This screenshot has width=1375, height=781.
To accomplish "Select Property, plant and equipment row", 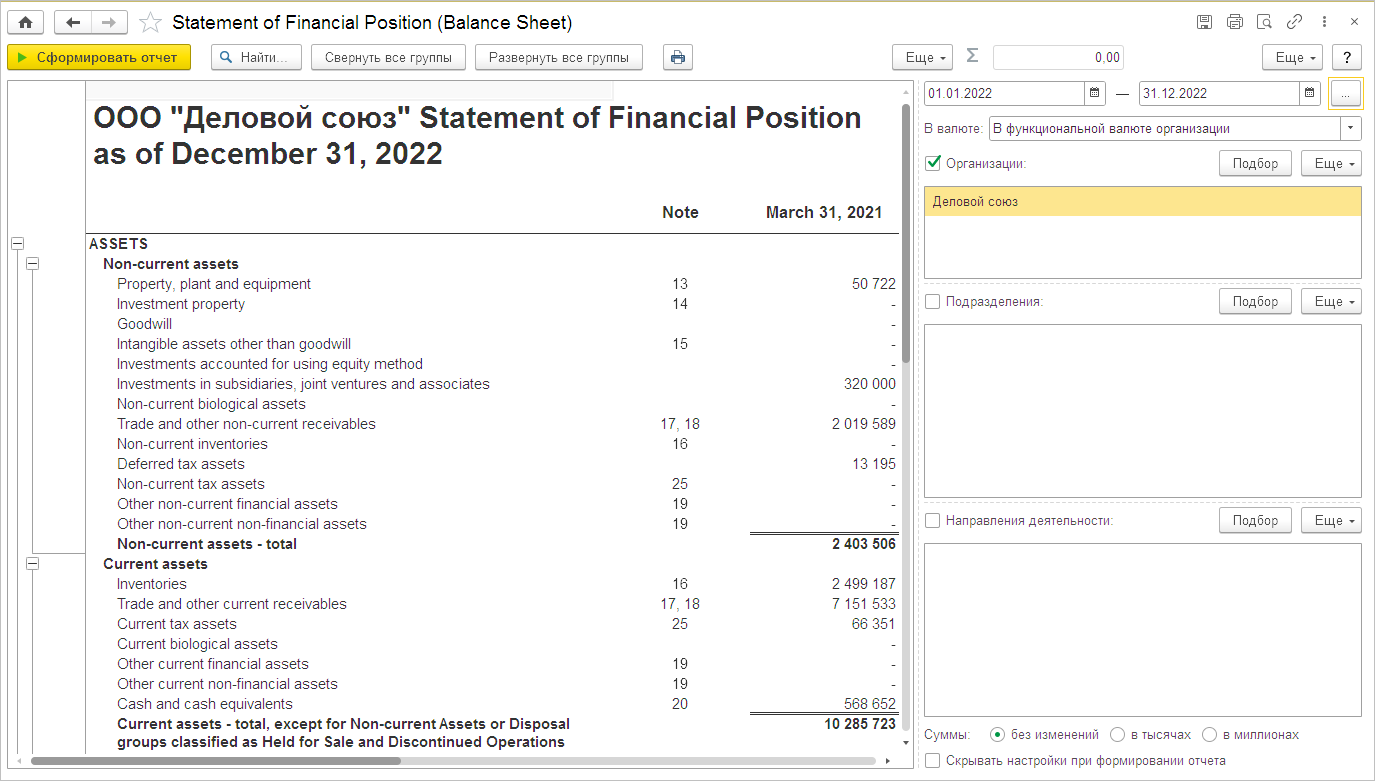I will (x=491, y=284).
